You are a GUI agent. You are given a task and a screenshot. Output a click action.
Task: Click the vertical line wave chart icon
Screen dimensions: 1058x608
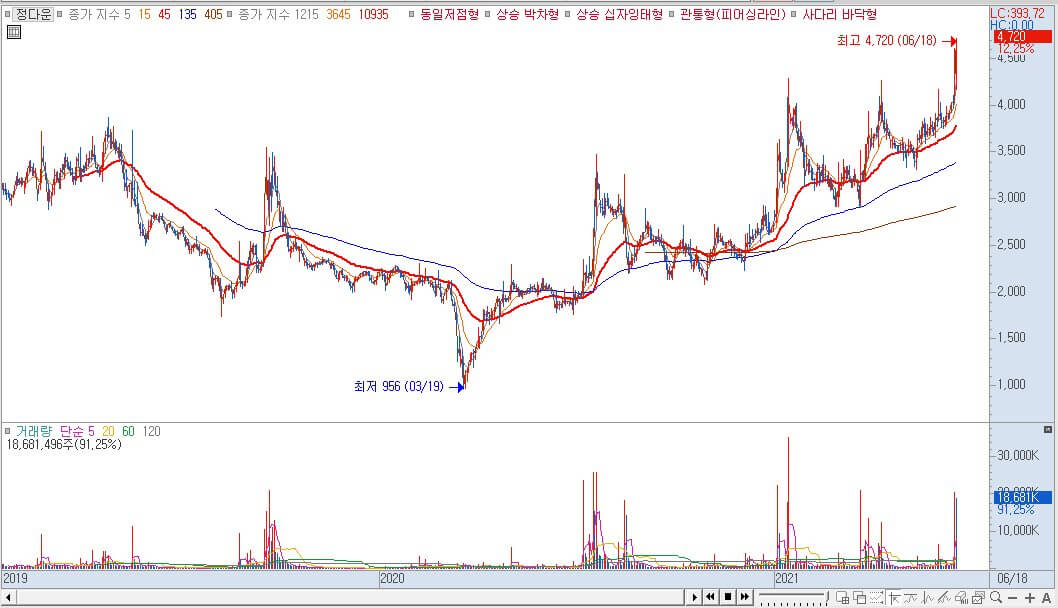928,597
